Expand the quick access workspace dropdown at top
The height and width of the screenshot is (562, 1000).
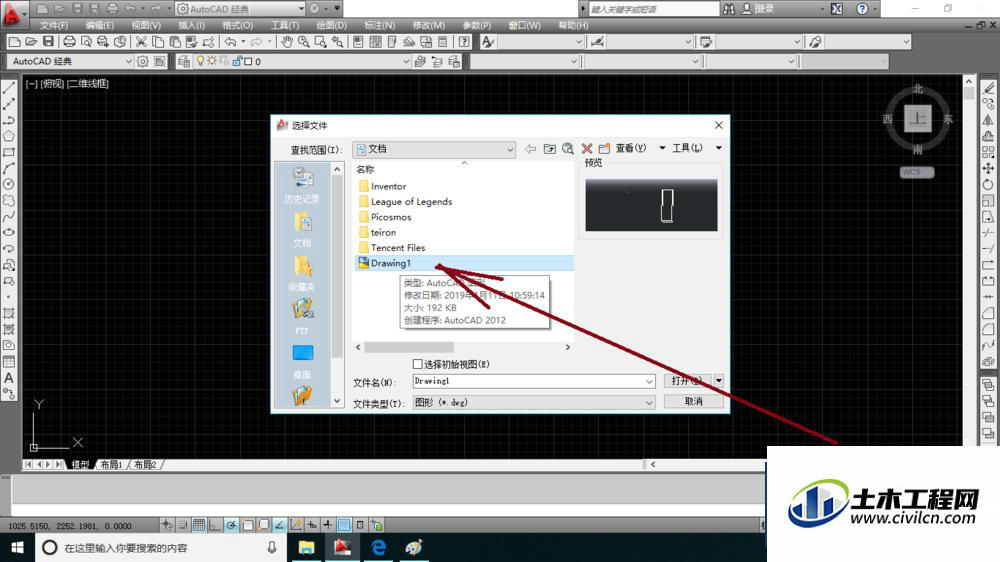301,9
